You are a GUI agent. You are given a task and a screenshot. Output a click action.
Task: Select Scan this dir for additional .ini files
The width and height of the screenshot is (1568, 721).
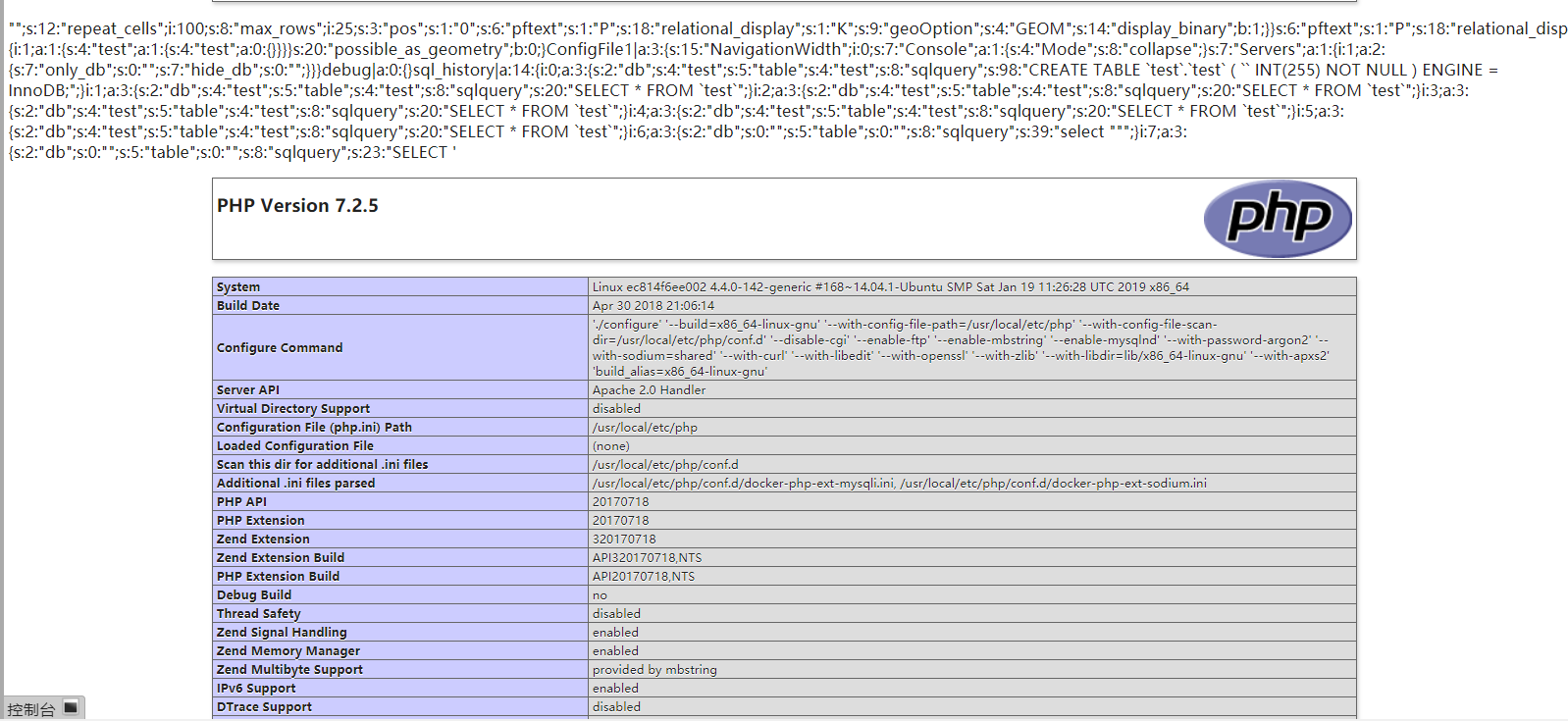coord(323,465)
